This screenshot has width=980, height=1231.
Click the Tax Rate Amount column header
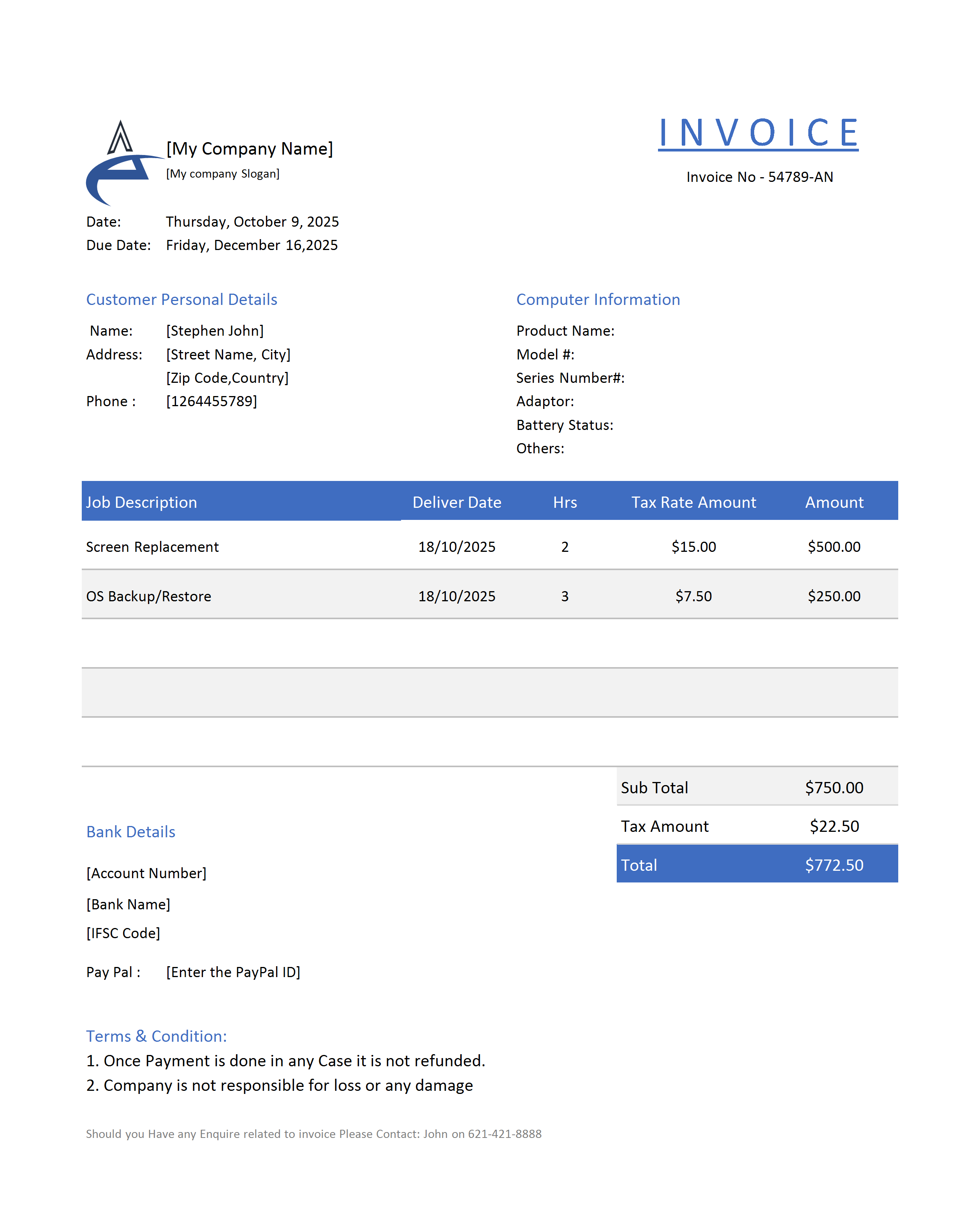(x=693, y=502)
